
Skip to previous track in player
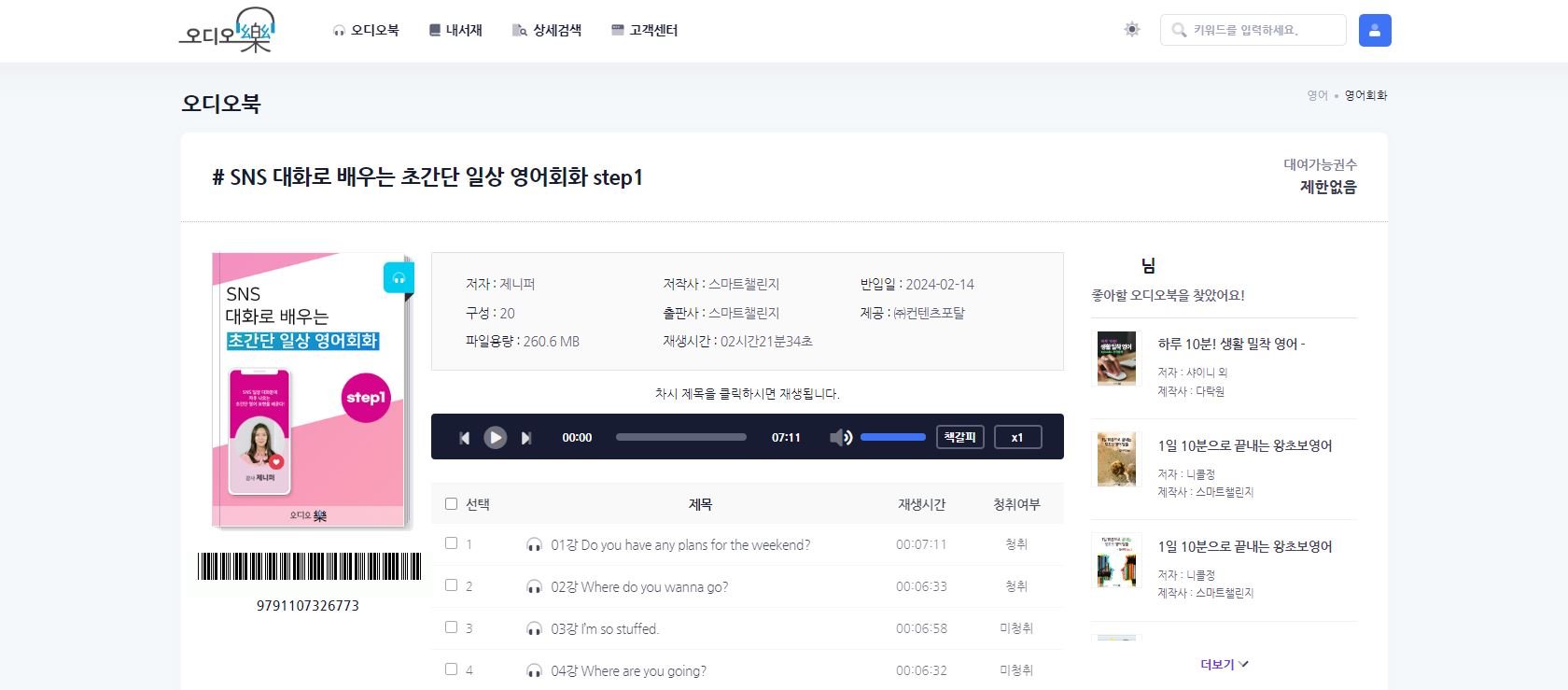point(464,438)
